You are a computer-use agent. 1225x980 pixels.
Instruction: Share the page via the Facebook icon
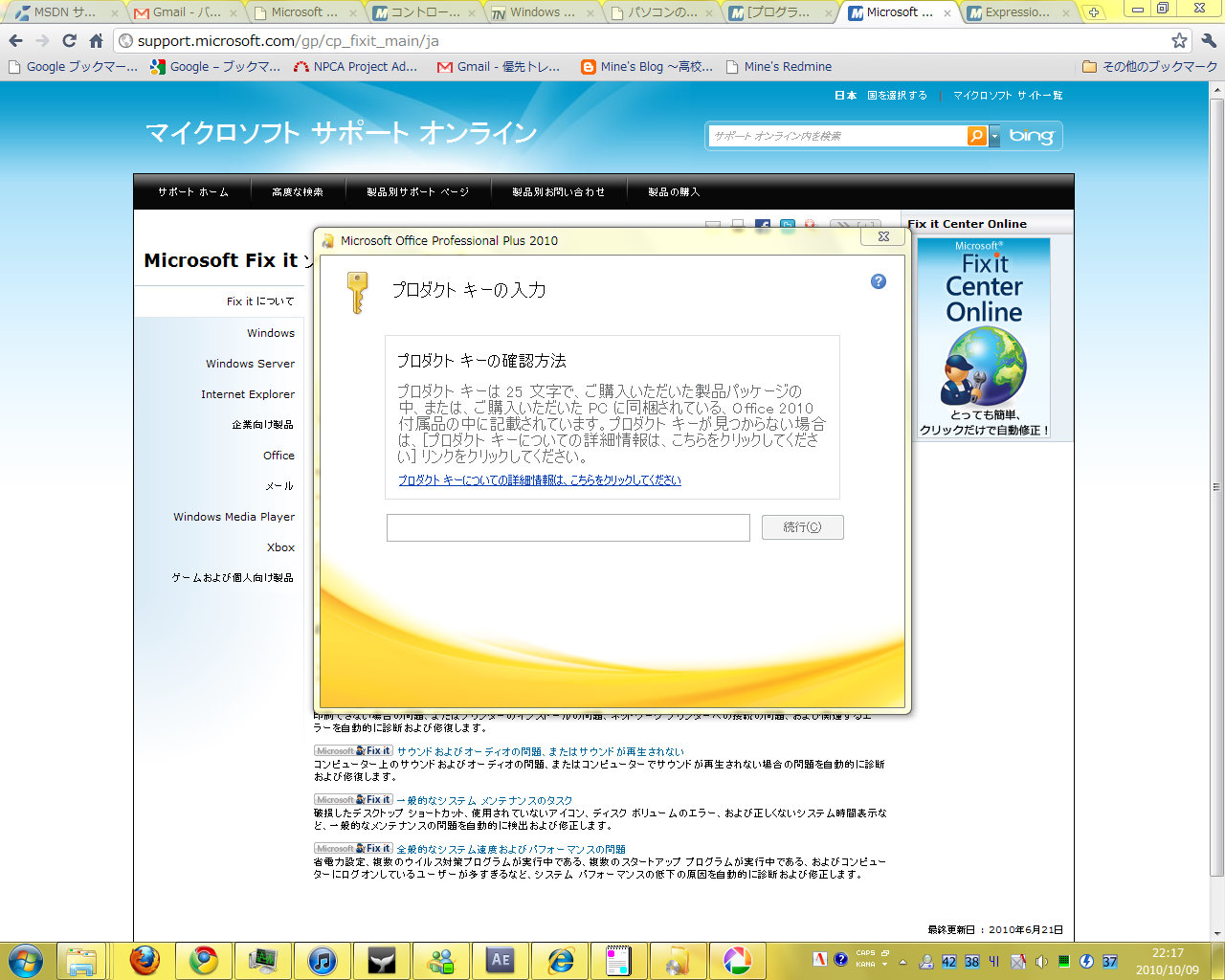(763, 225)
